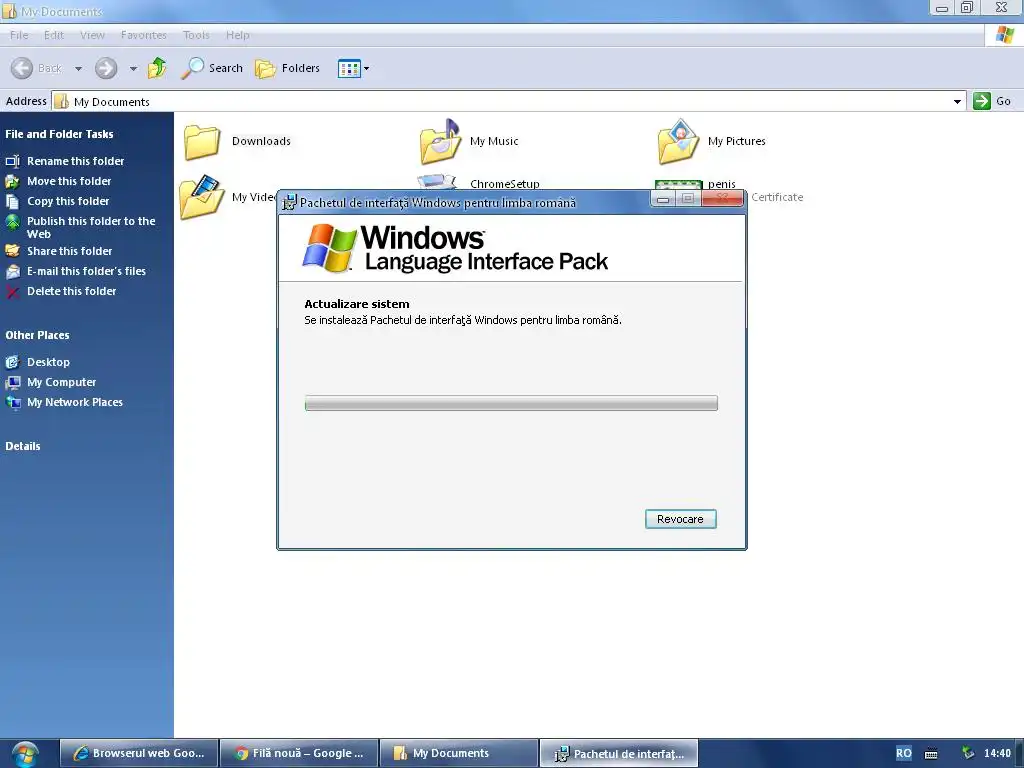Click the Forward arrow icon in toolbar

[x=106, y=68]
